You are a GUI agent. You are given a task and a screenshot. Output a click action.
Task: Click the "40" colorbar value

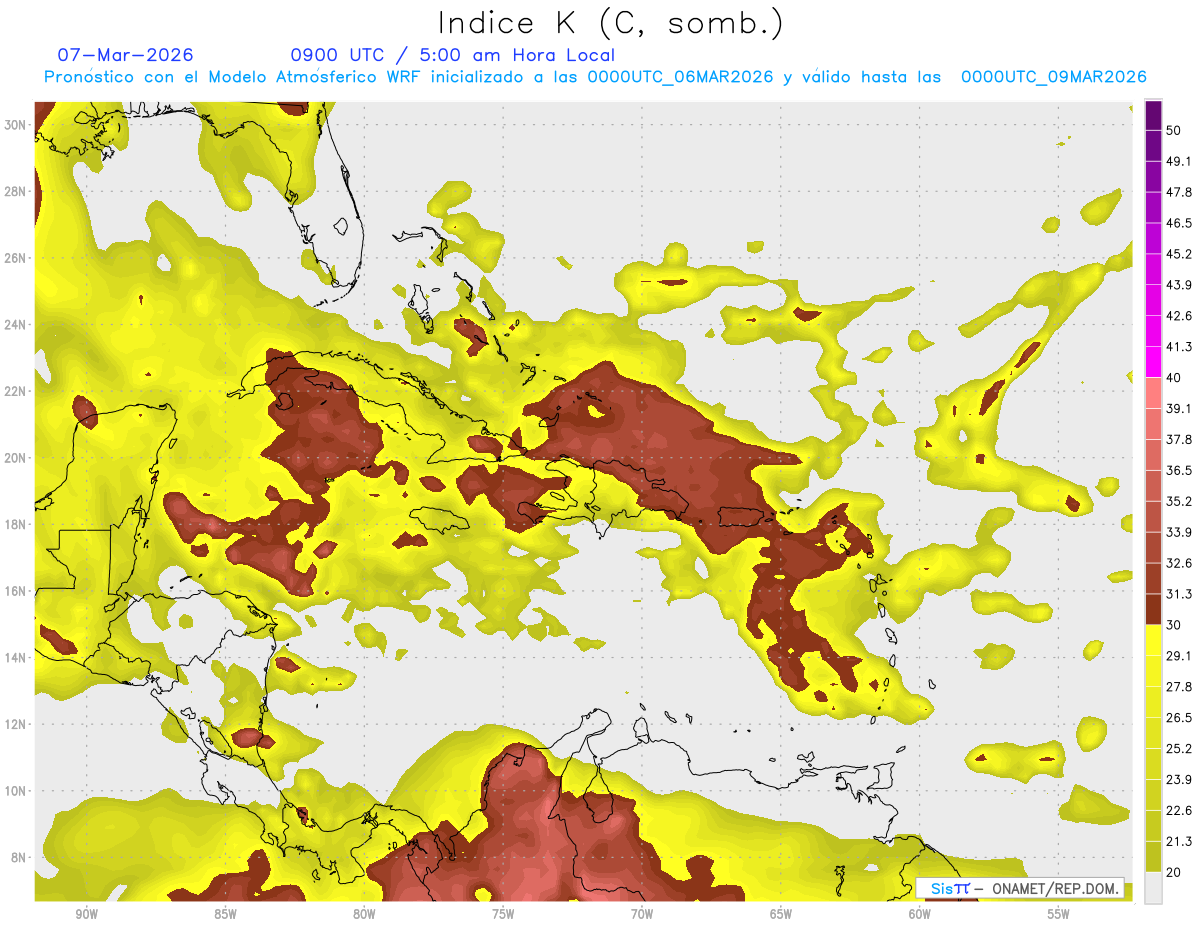point(1174,377)
